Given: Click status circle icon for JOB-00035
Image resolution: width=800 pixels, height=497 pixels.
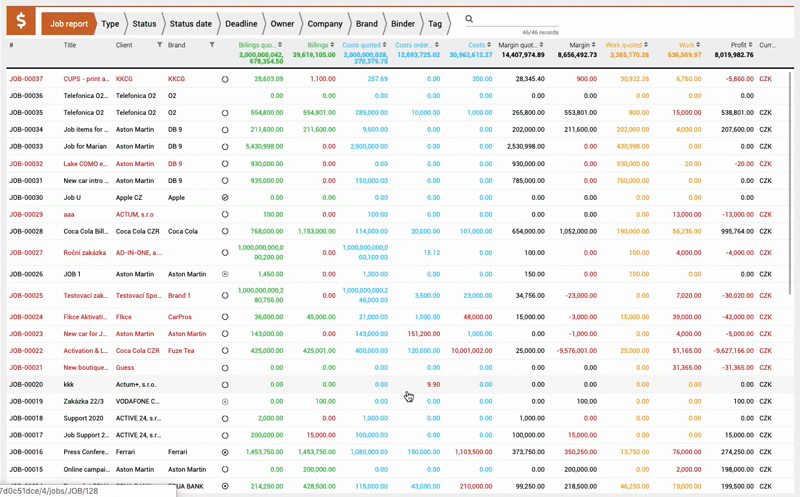Looking at the screenshot, I should coord(225,113).
